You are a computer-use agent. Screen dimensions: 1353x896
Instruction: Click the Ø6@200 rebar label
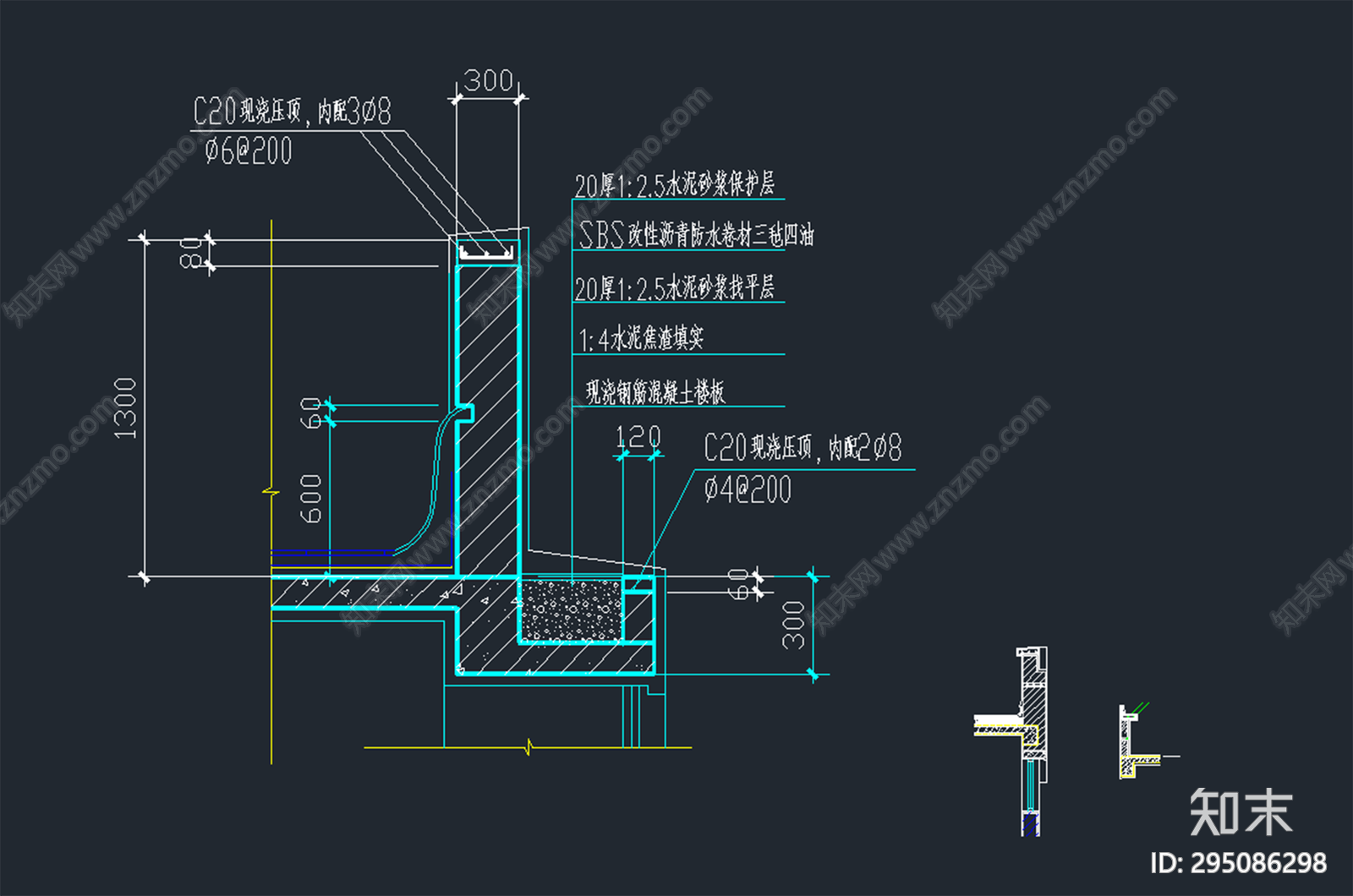248,152
